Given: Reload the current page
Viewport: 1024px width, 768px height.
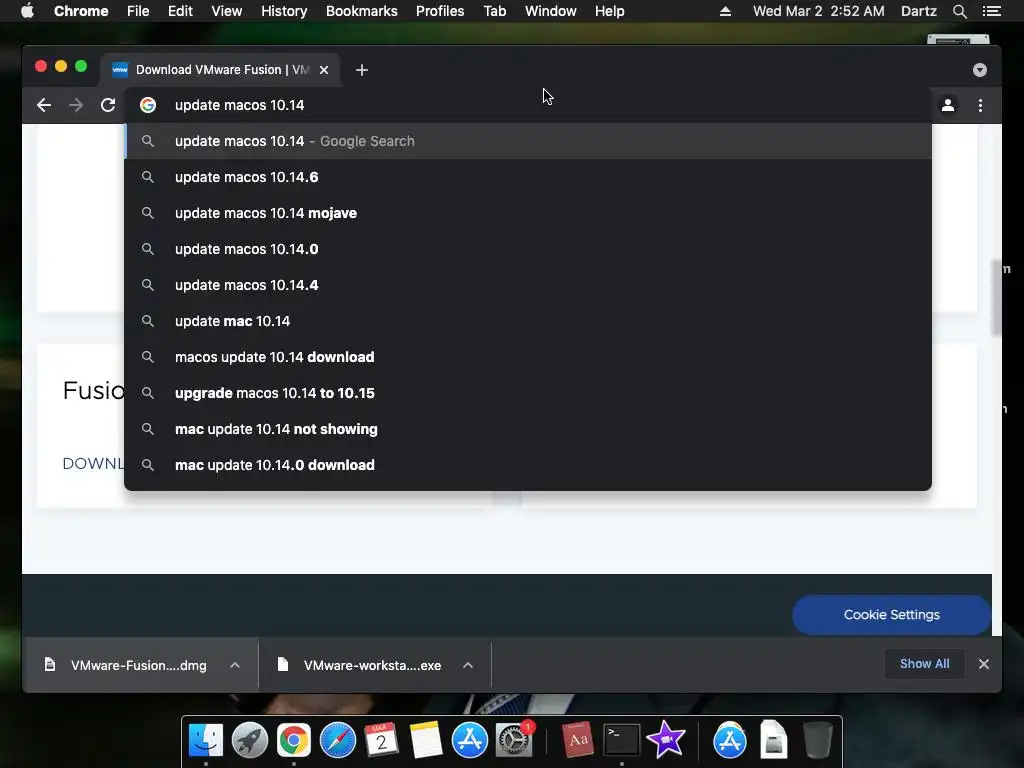Looking at the screenshot, I should click(x=108, y=105).
